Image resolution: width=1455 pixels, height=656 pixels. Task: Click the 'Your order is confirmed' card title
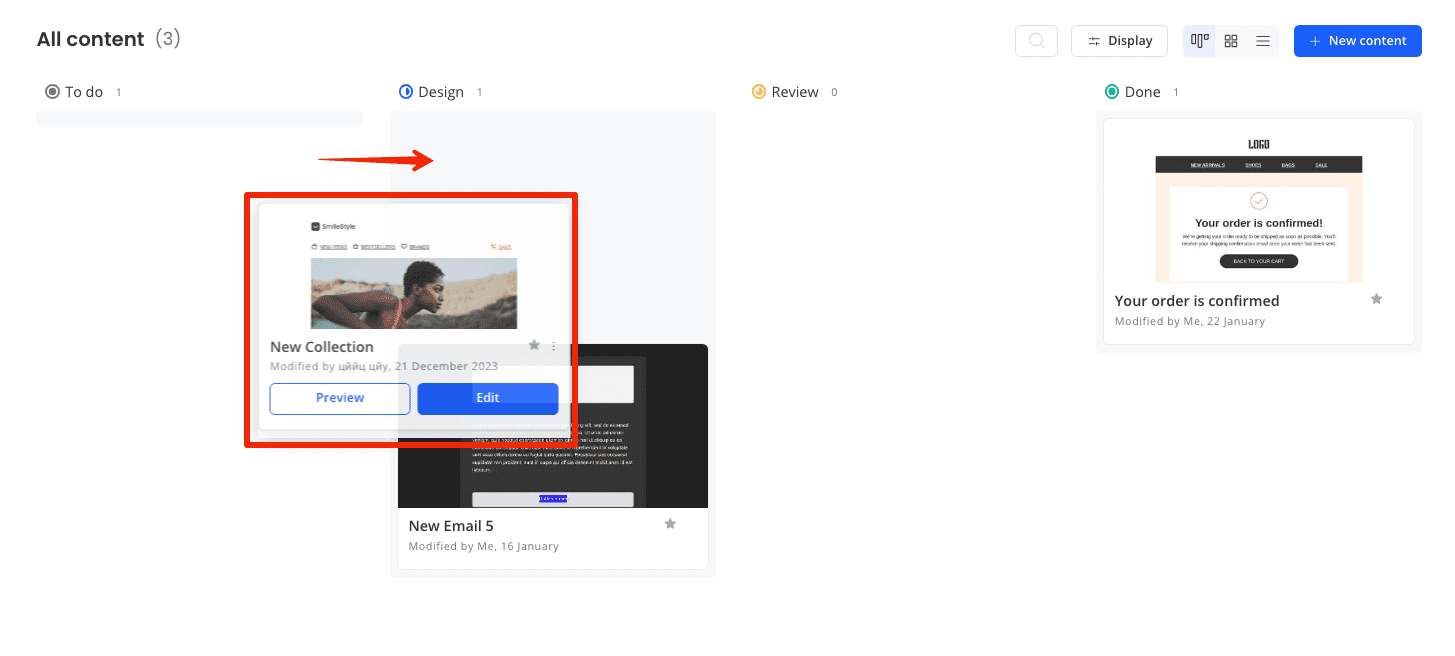coord(1197,301)
